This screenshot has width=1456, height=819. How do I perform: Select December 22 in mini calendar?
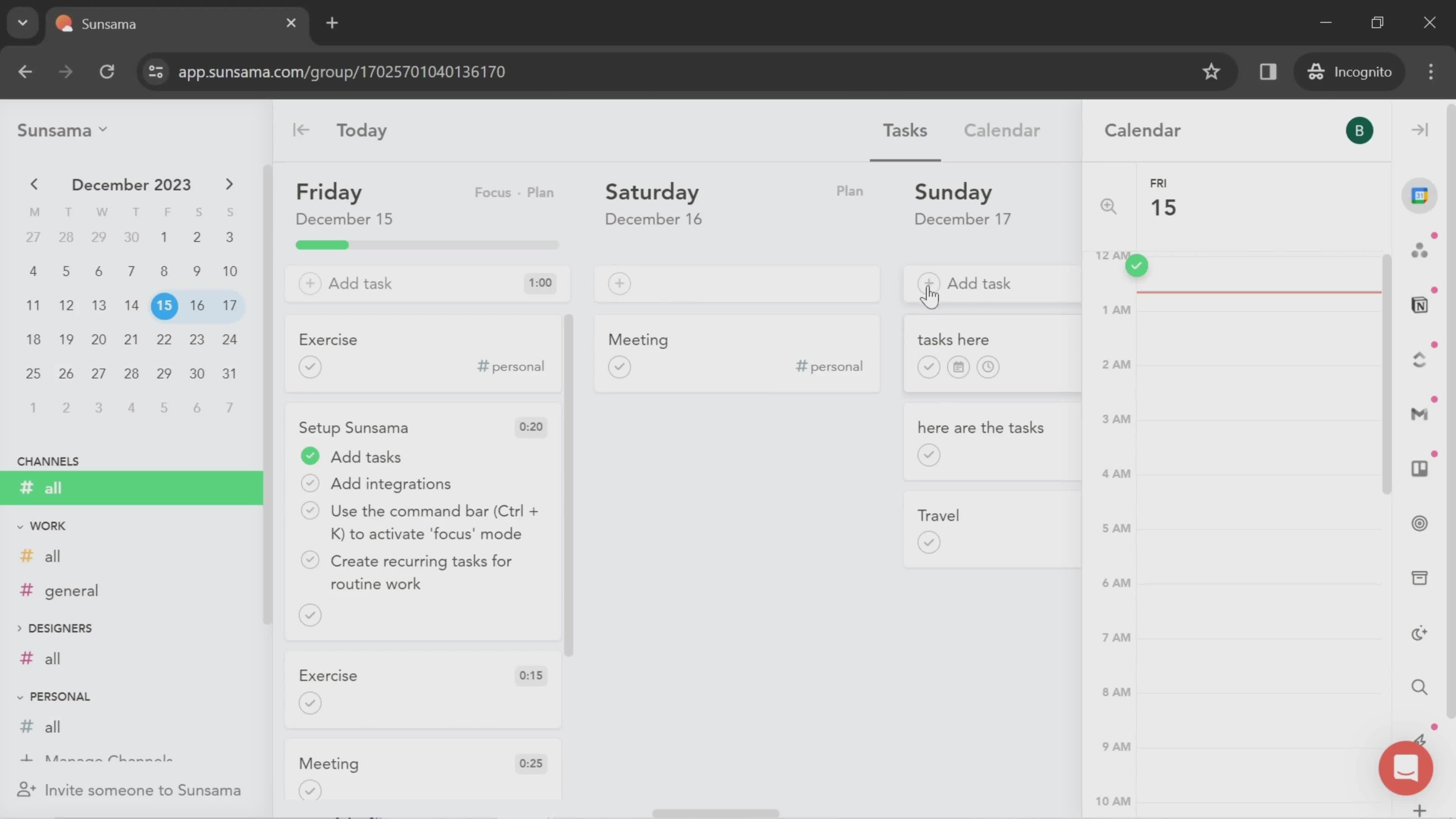coord(164,339)
